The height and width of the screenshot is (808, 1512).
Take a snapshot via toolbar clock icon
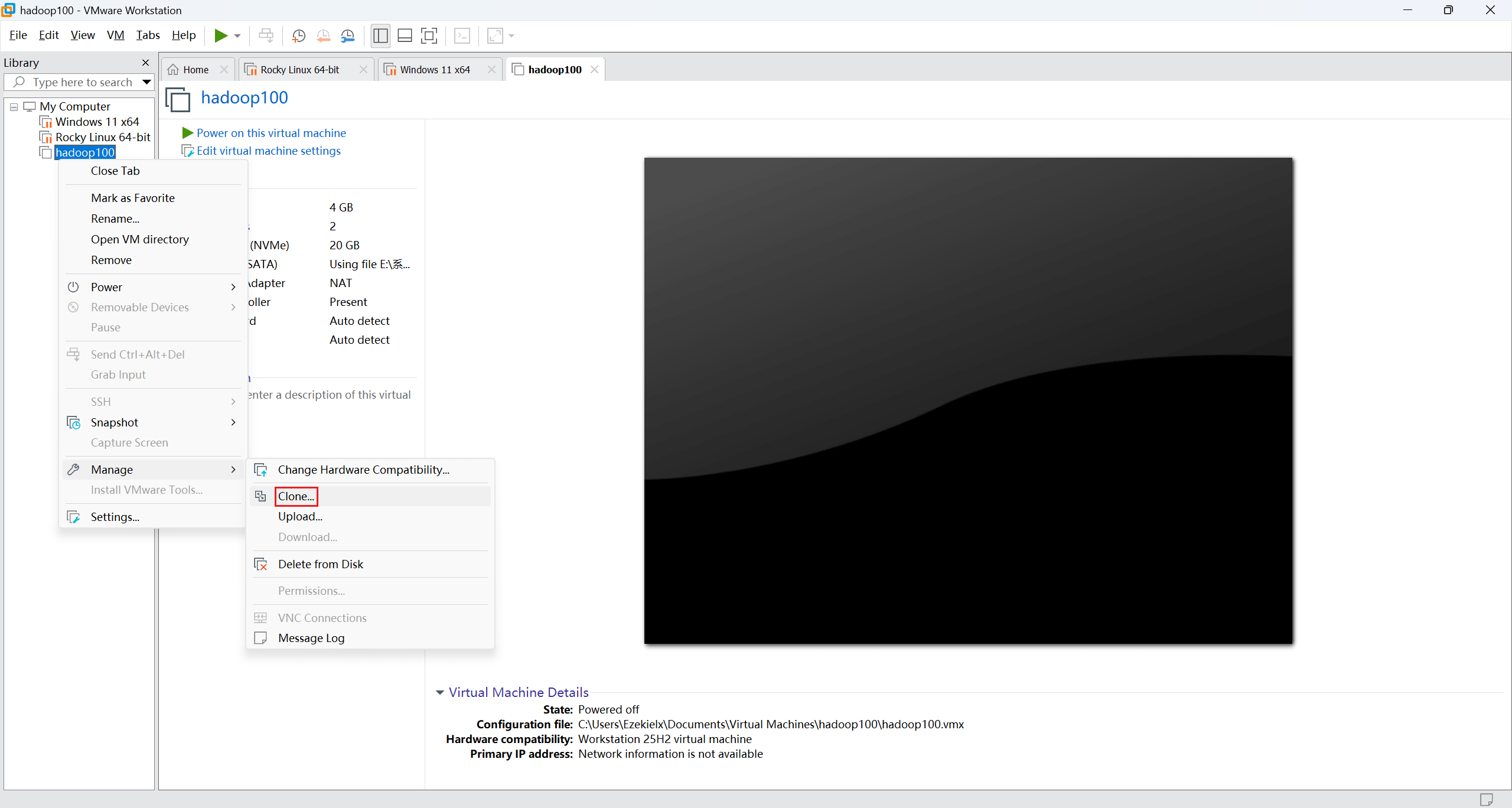299,36
